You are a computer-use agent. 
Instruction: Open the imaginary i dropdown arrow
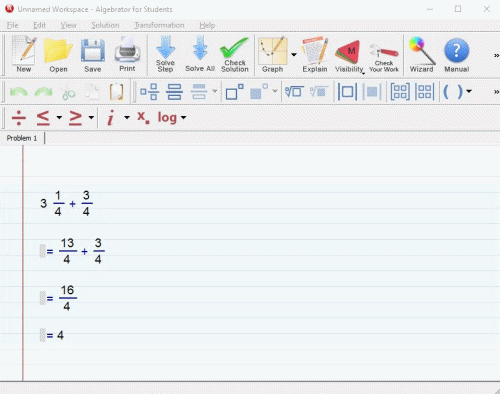tap(127, 117)
